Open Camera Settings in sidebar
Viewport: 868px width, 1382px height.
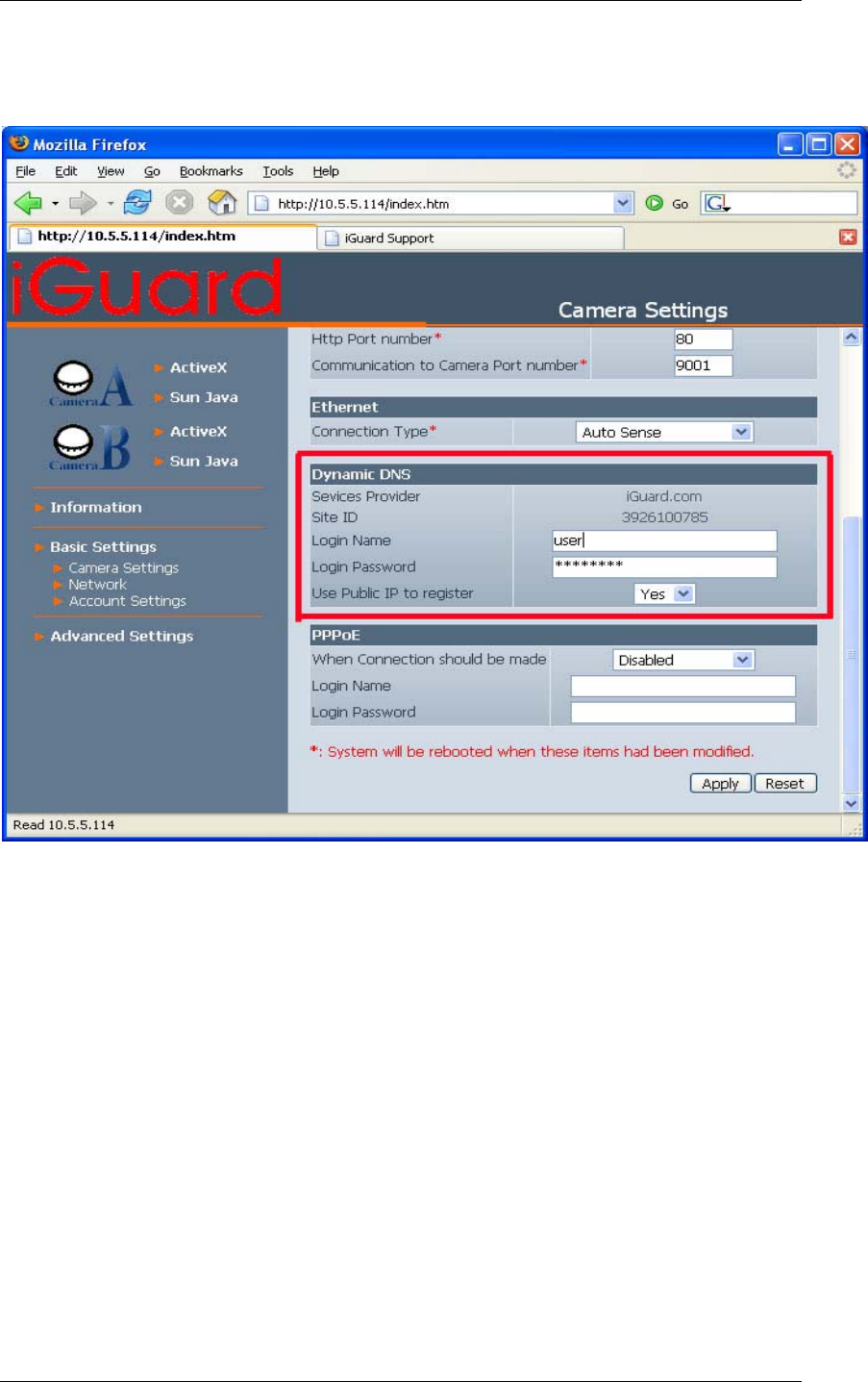[123, 568]
